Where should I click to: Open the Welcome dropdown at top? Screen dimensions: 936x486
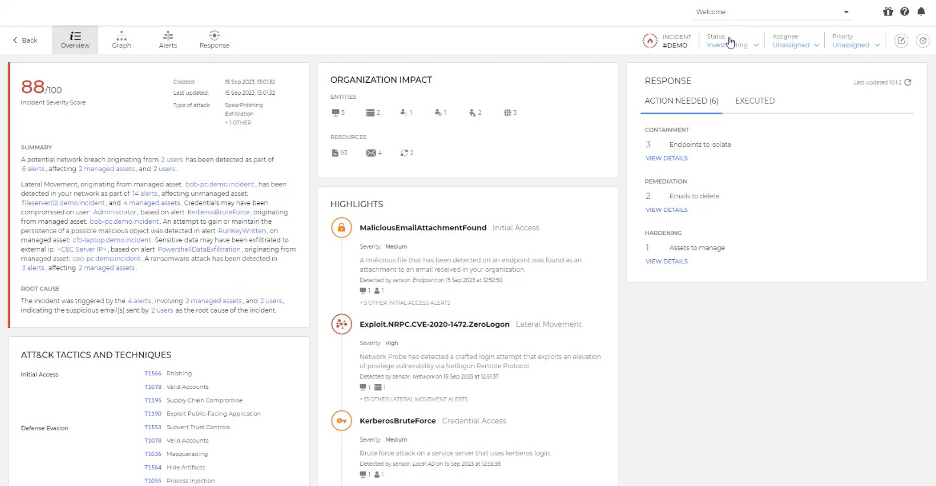(772, 12)
